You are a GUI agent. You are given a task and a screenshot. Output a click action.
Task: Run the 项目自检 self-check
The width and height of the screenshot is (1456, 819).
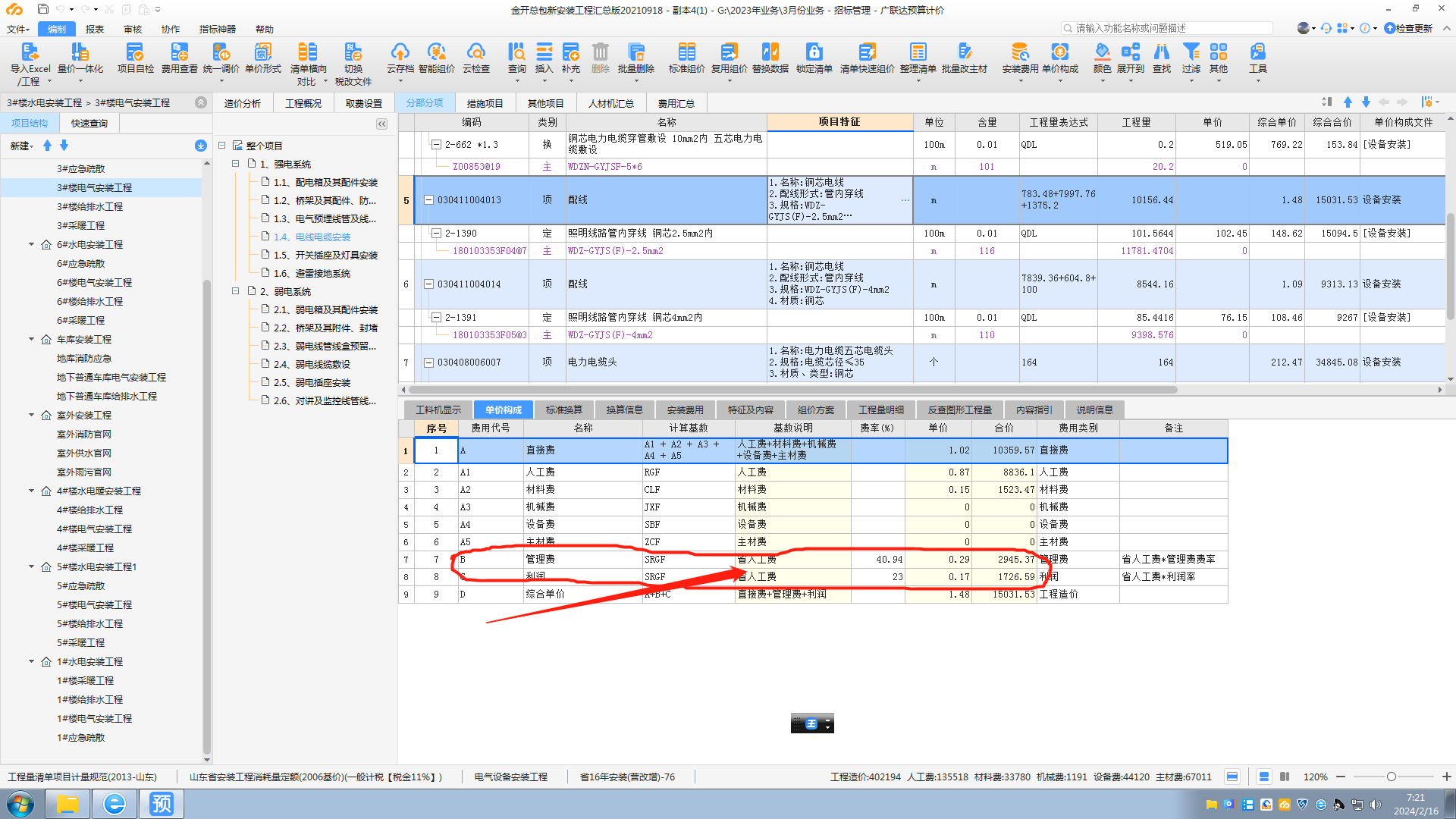pos(135,52)
